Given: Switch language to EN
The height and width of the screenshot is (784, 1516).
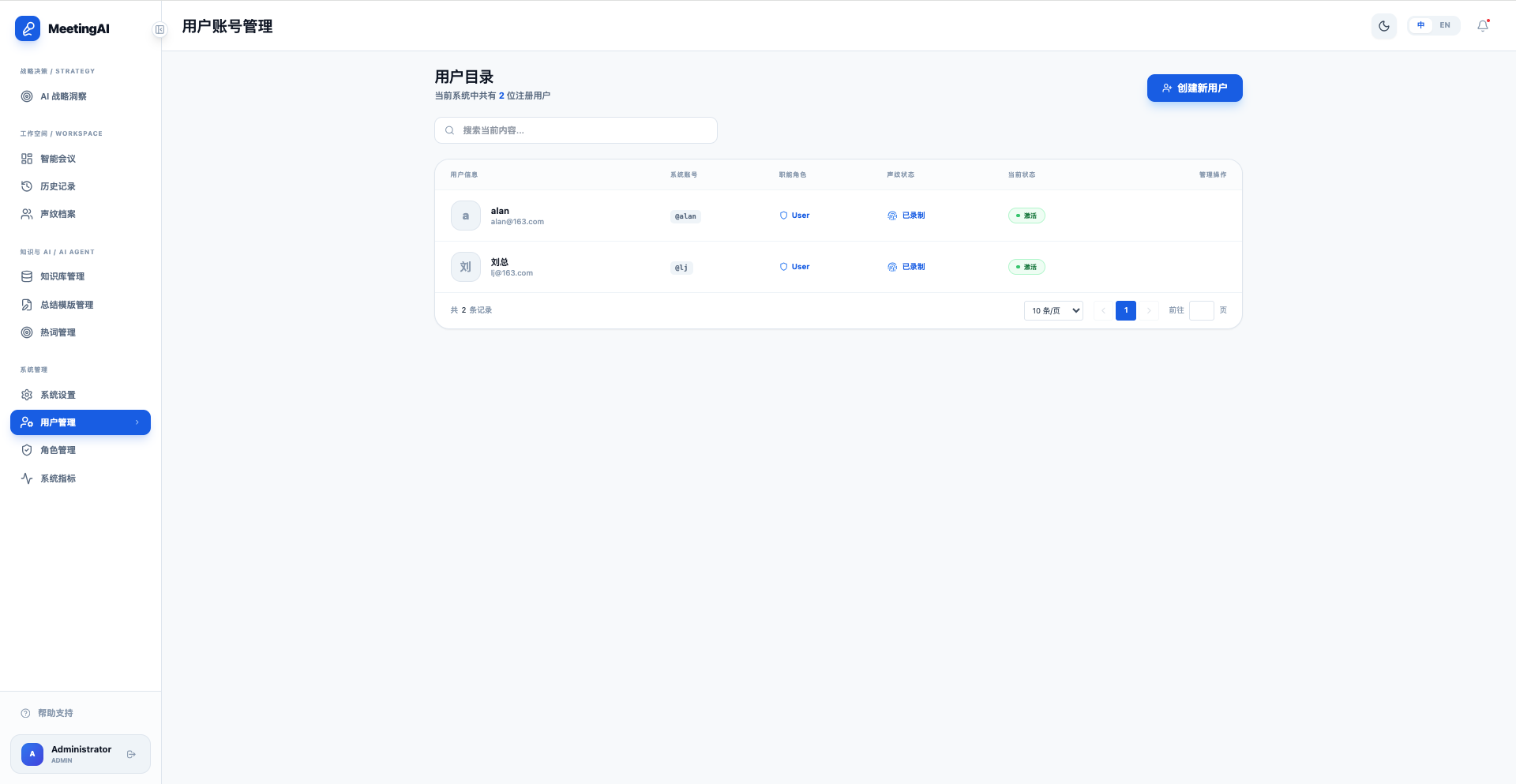Looking at the screenshot, I should click(x=1444, y=25).
